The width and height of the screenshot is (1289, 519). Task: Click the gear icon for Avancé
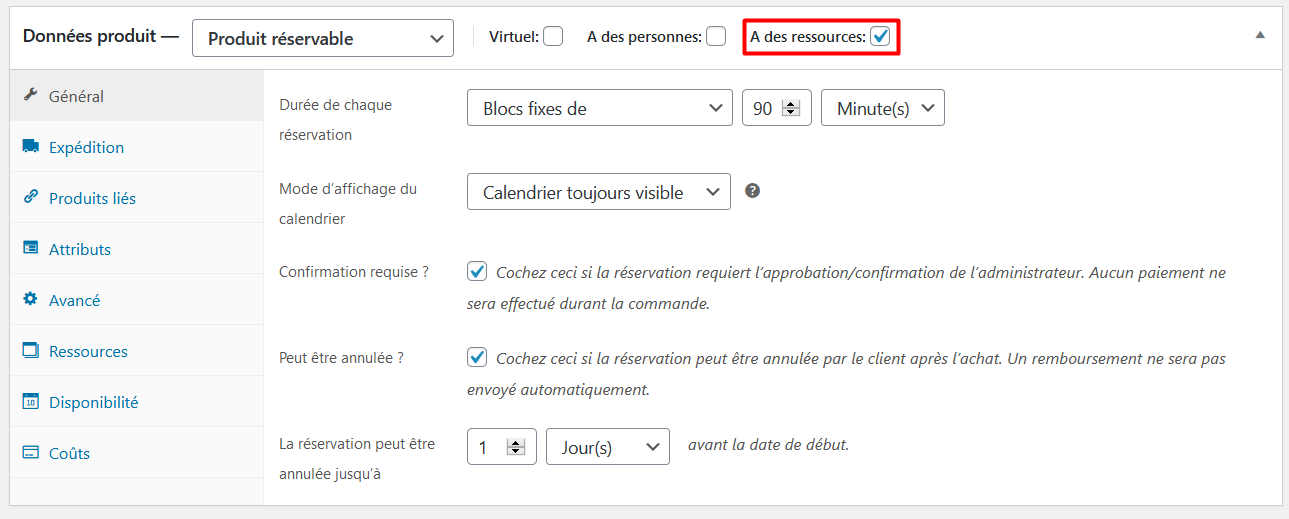30,300
